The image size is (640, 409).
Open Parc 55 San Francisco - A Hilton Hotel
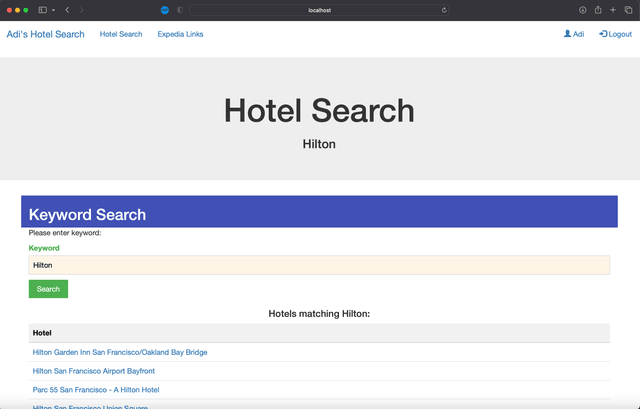pyautogui.click(x=96, y=390)
